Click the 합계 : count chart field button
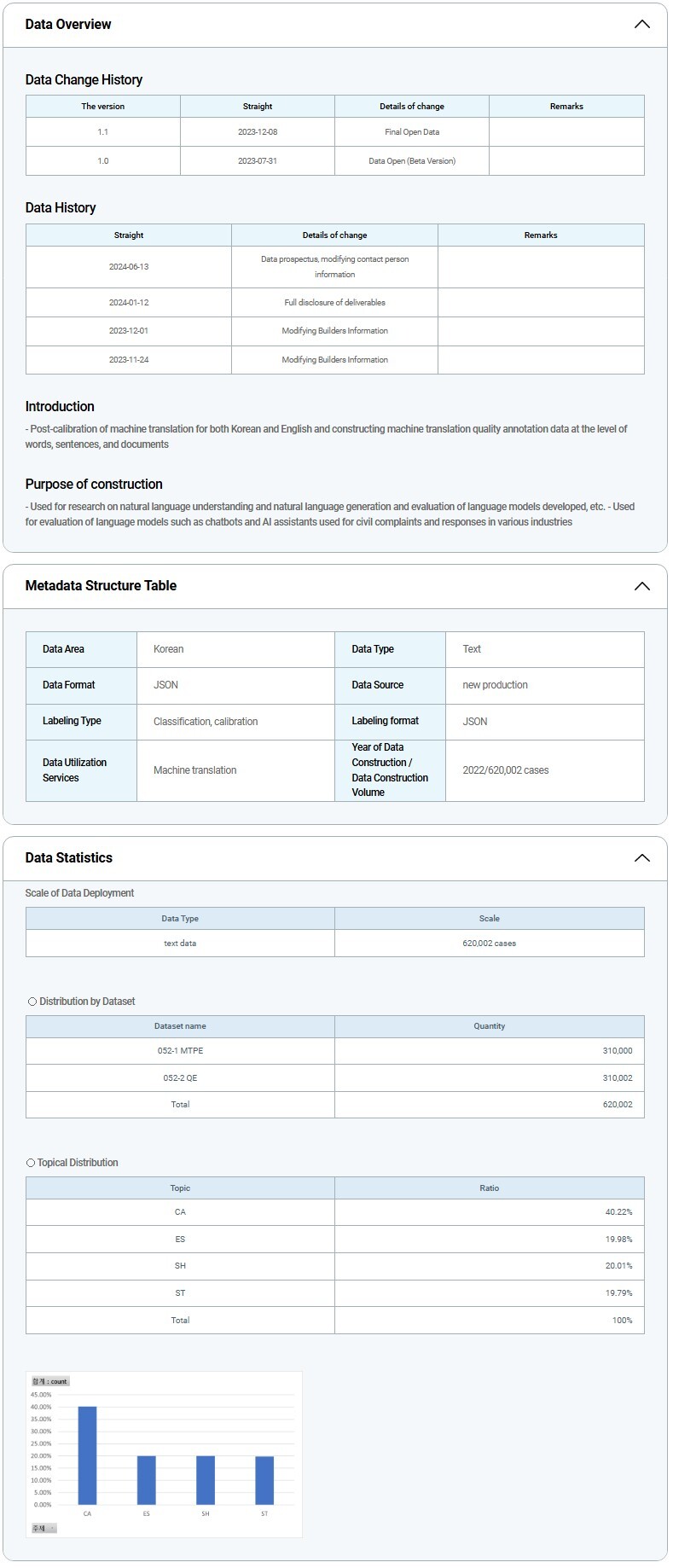This screenshot has height=1568, width=673. [49, 1381]
